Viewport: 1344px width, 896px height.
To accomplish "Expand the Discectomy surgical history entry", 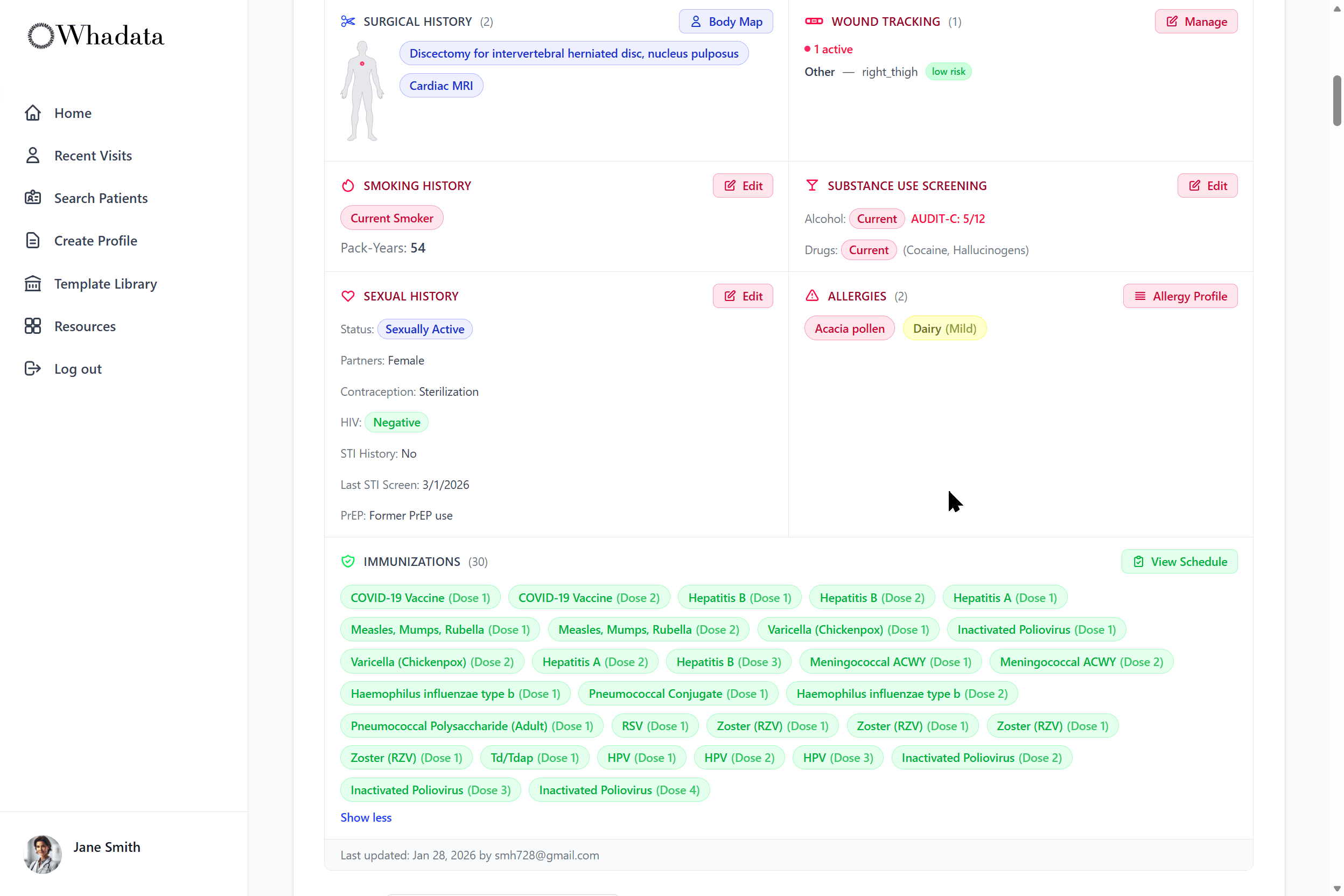I will [x=573, y=53].
